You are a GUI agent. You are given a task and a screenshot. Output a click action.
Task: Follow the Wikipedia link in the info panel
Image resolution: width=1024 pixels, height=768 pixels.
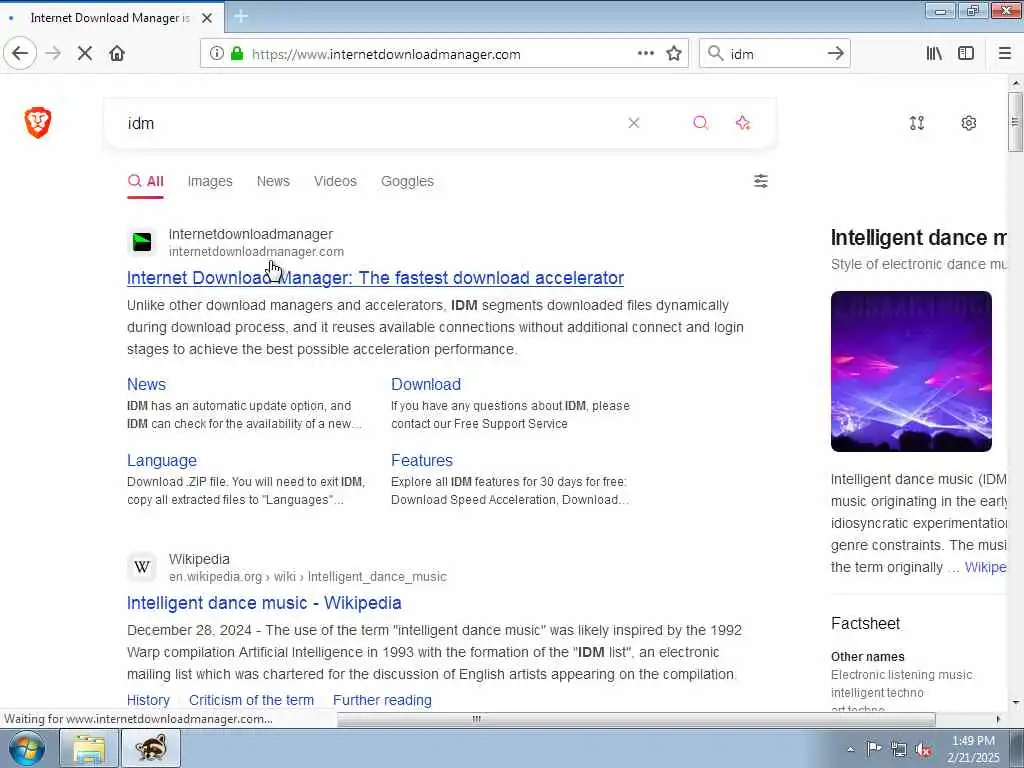click(985, 567)
